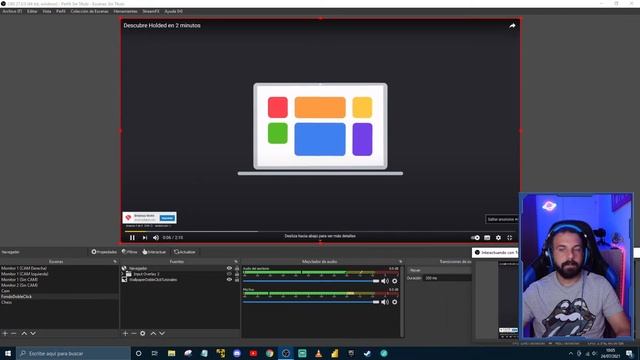
Task: Open settings gear for Mic/Aux
Action: pyautogui.click(x=395, y=302)
